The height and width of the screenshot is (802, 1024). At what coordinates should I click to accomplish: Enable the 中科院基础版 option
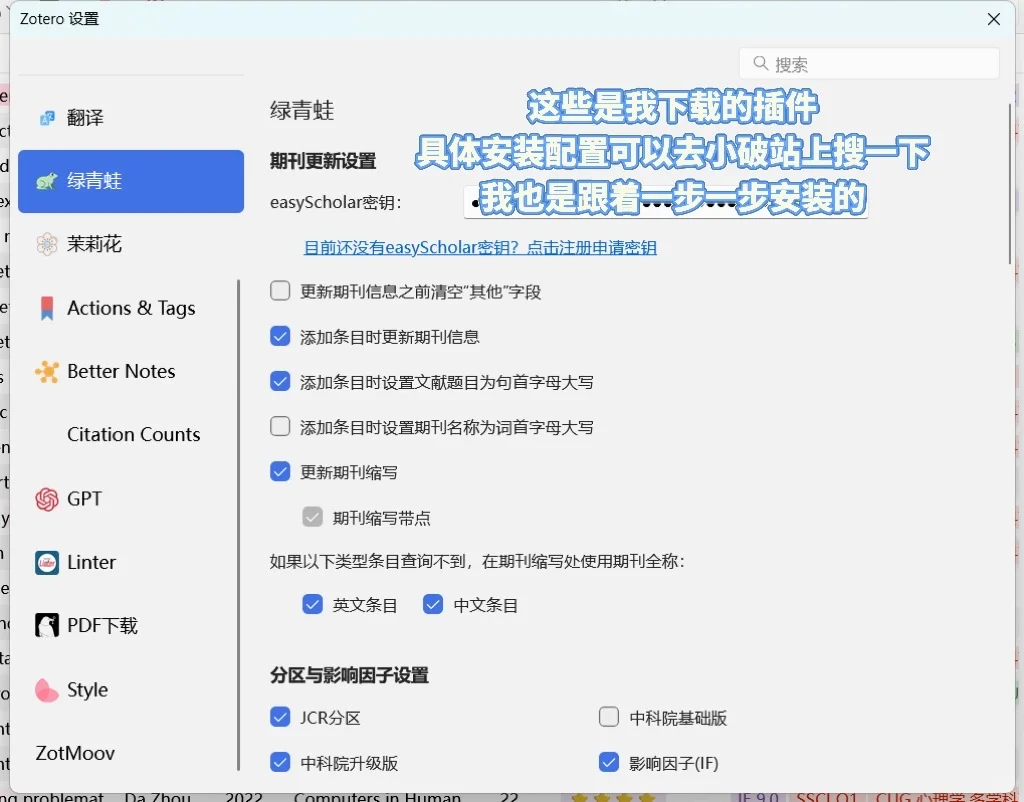pos(609,717)
